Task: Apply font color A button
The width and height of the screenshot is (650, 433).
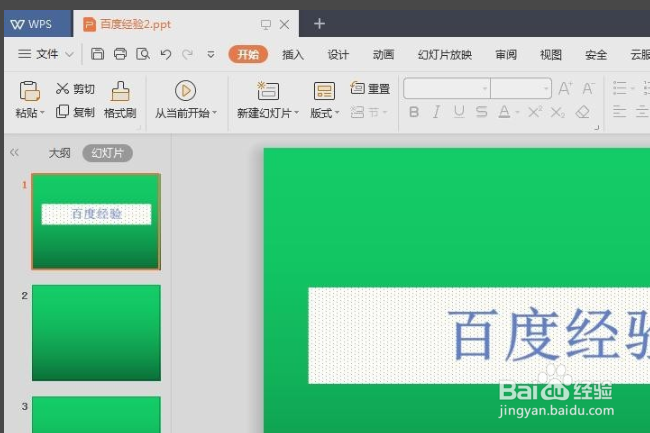Action: tap(504, 112)
